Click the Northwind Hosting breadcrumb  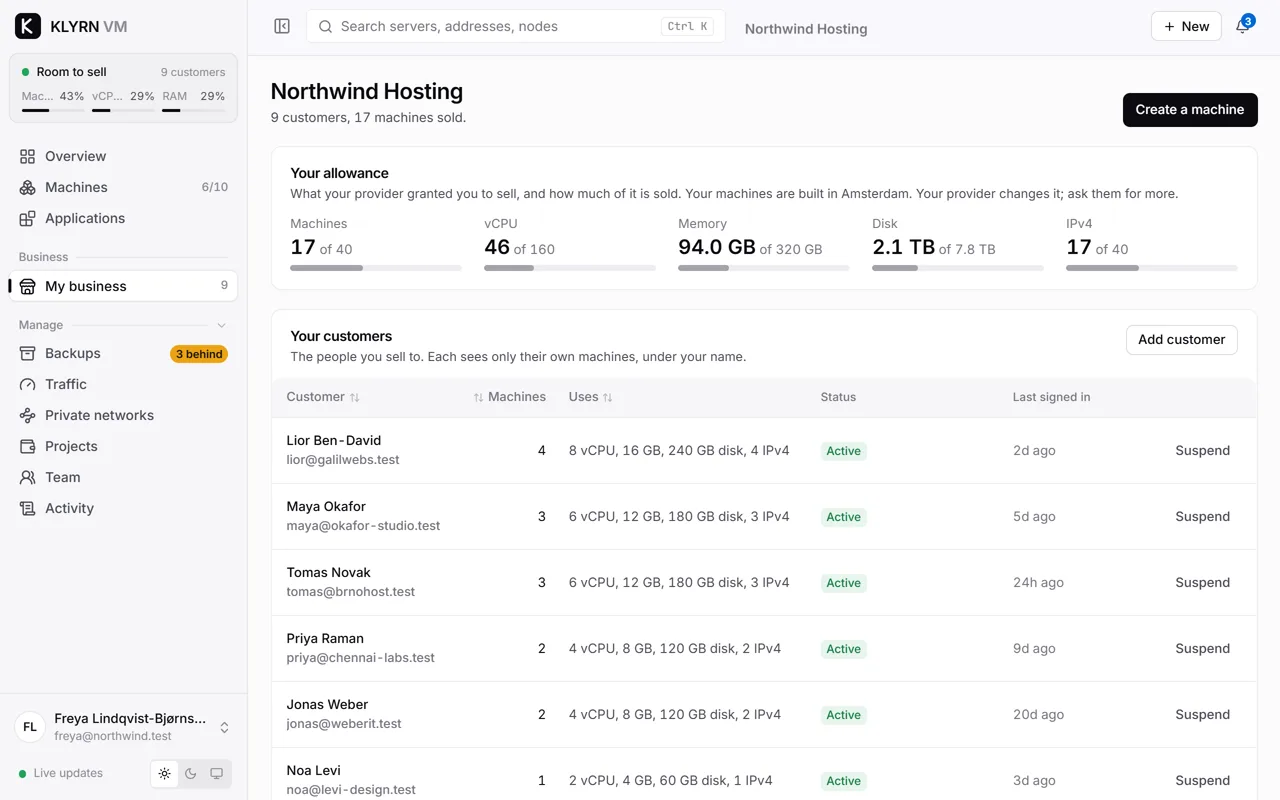coord(806,29)
